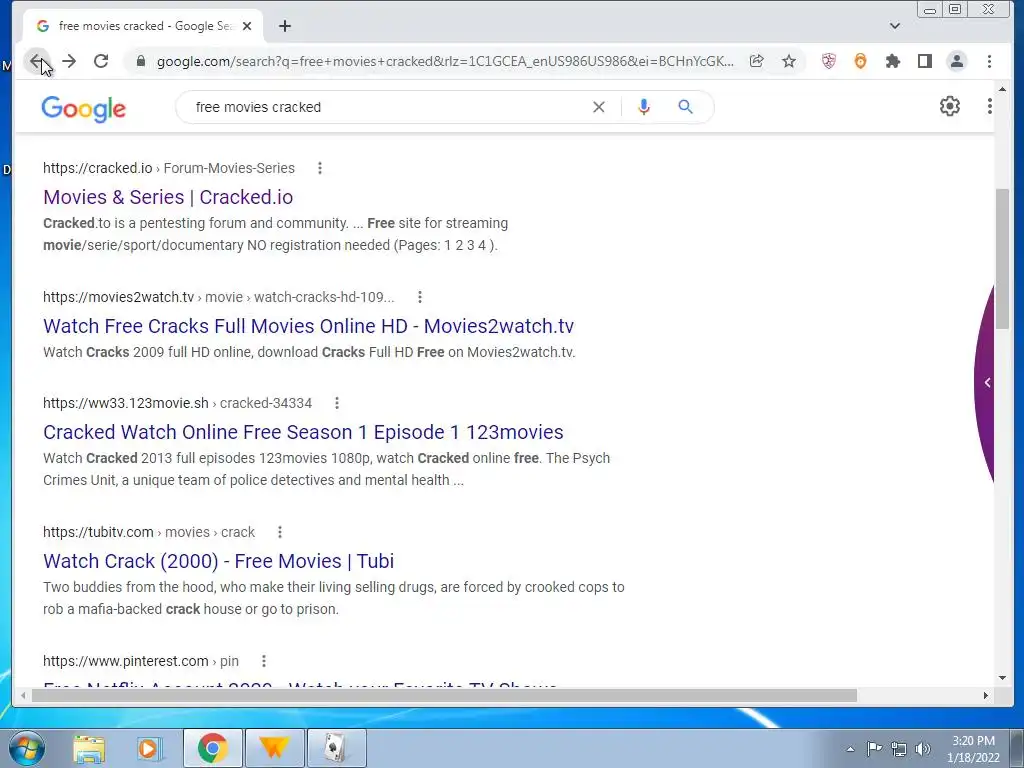Submit search with the magnifying glass icon

(x=685, y=107)
